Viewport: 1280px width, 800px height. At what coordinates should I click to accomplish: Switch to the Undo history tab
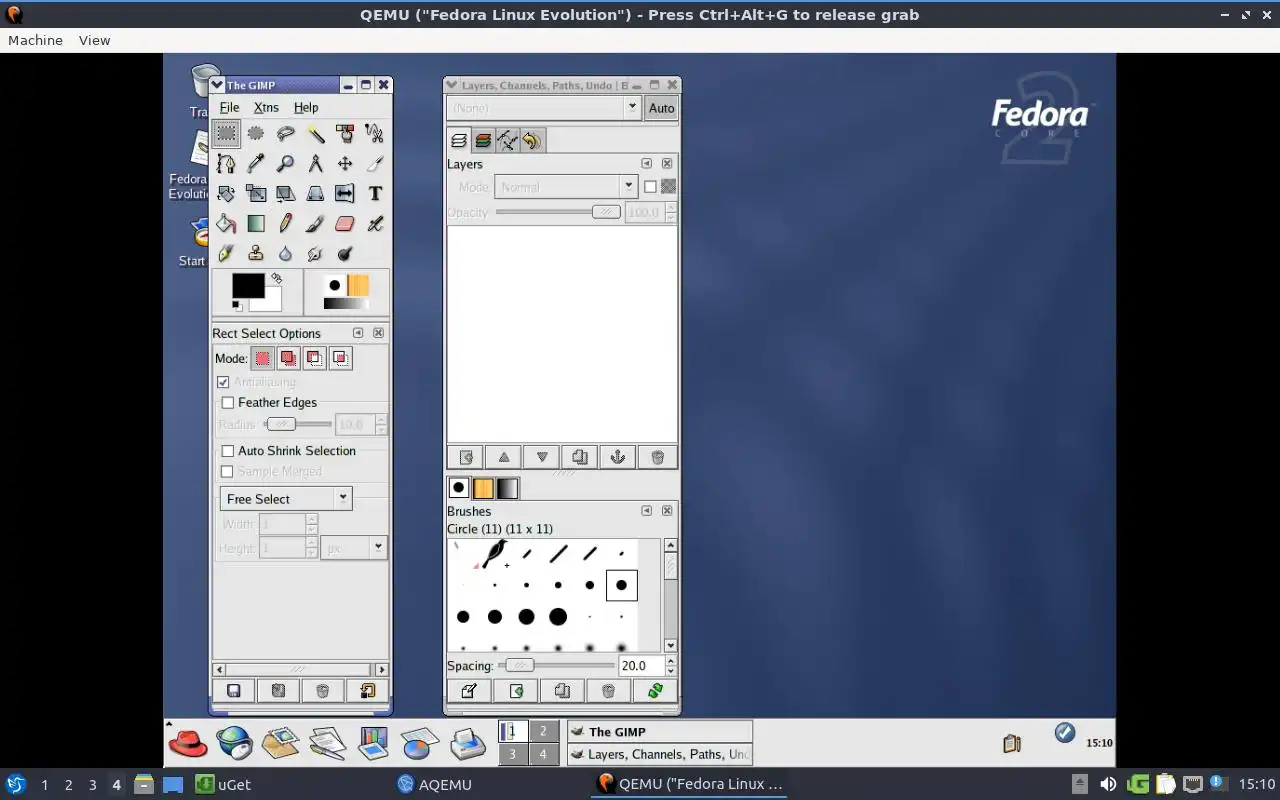click(x=531, y=141)
